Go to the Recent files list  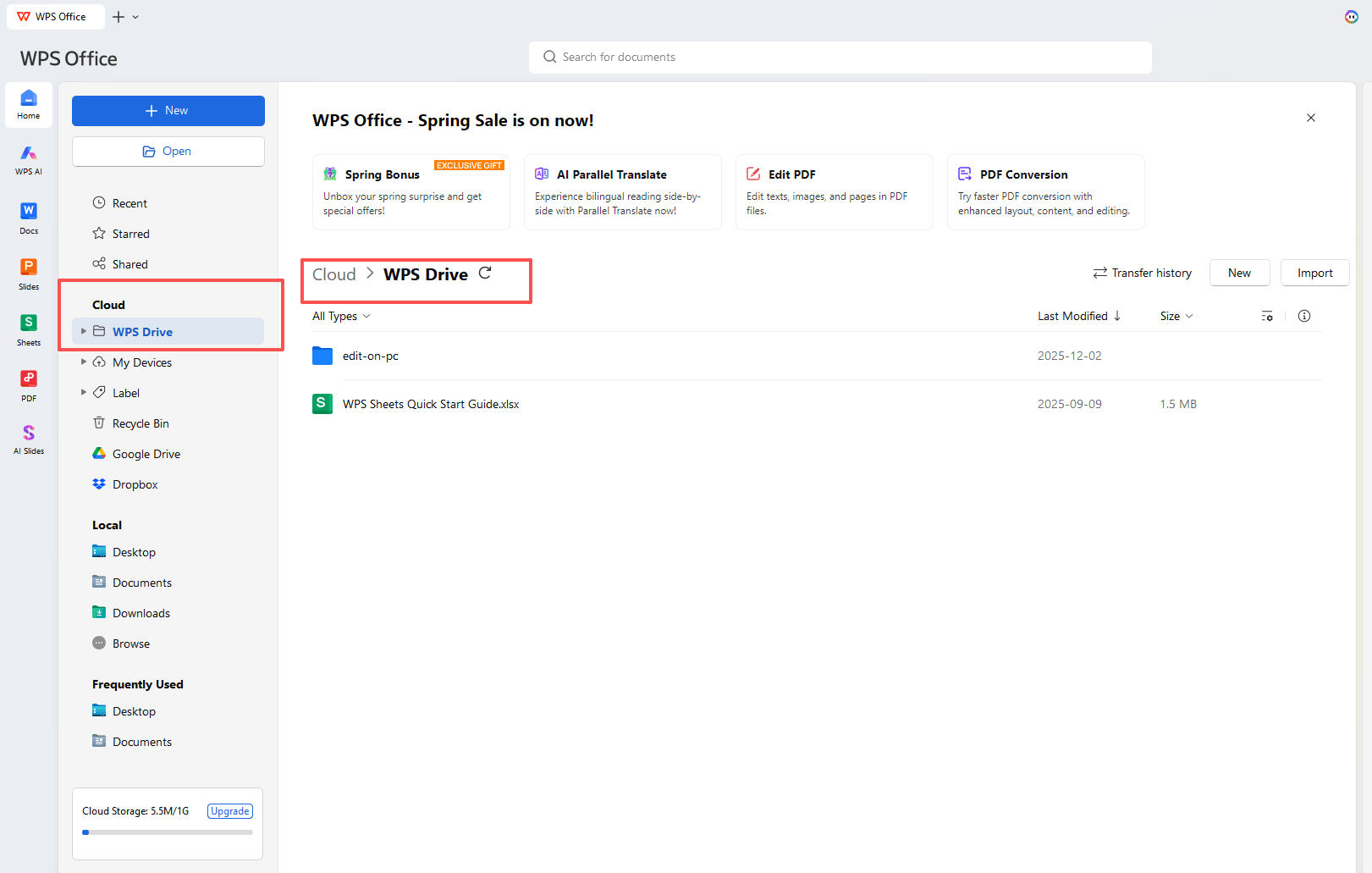[129, 203]
